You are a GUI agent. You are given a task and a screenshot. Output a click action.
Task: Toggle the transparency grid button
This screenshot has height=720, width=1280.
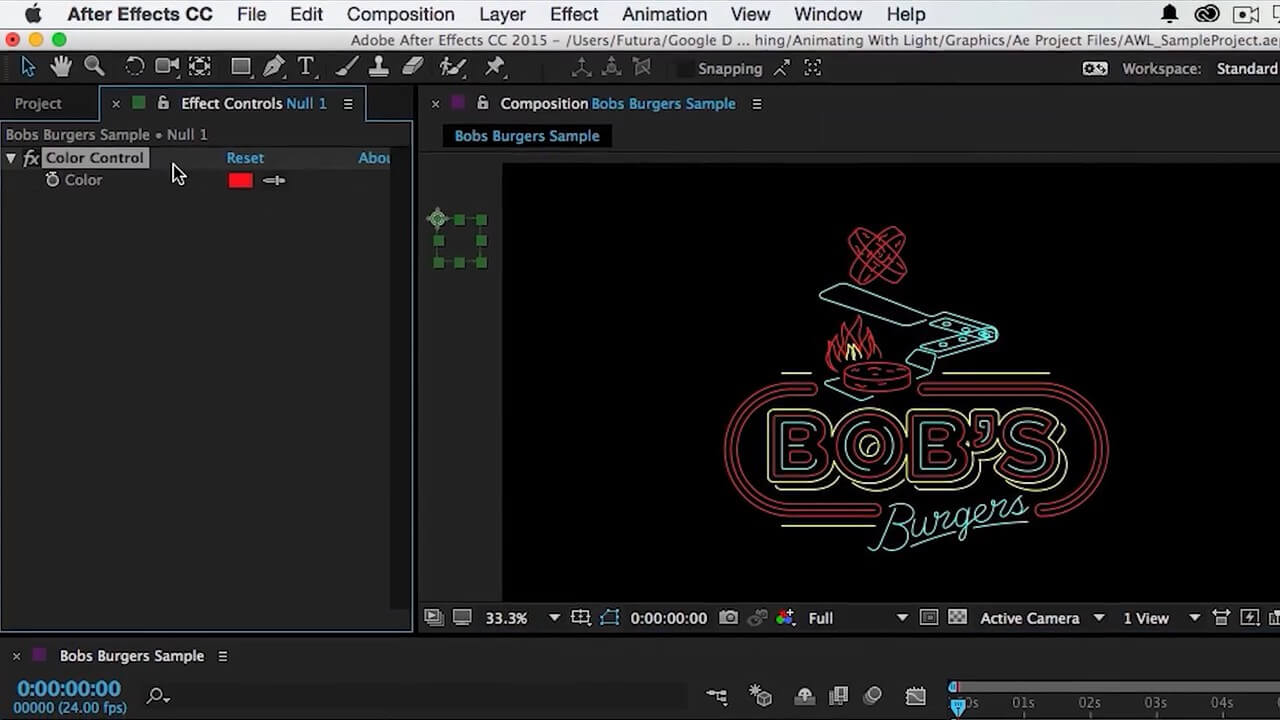pyautogui.click(x=957, y=618)
